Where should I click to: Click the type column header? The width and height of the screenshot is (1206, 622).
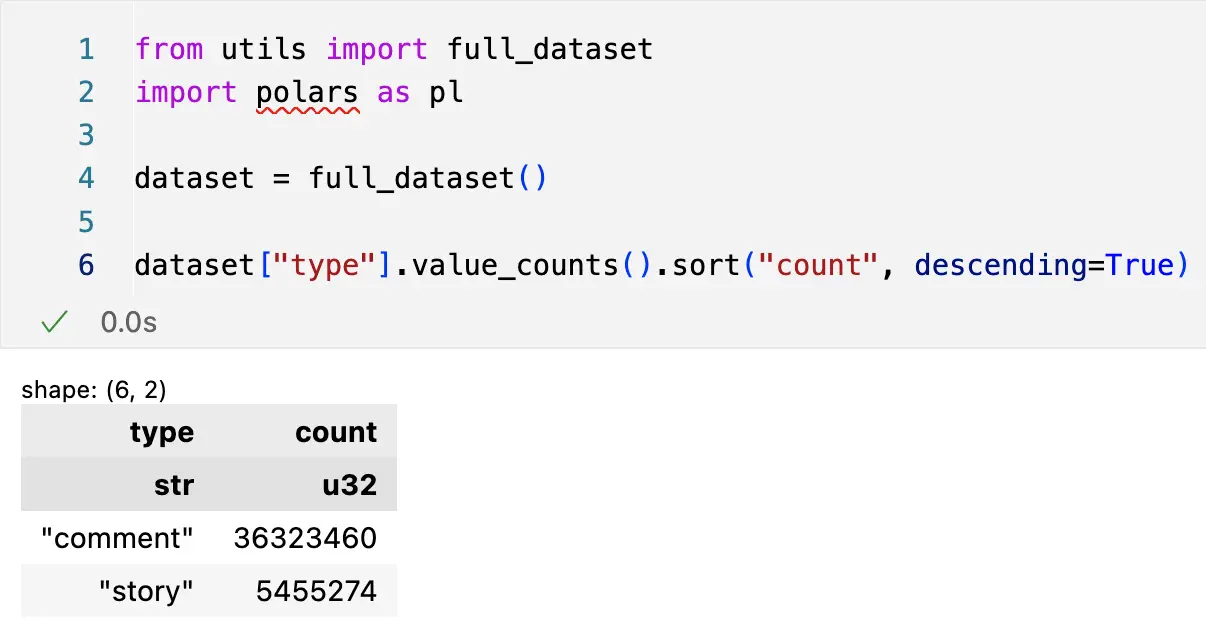coord(162,432)
